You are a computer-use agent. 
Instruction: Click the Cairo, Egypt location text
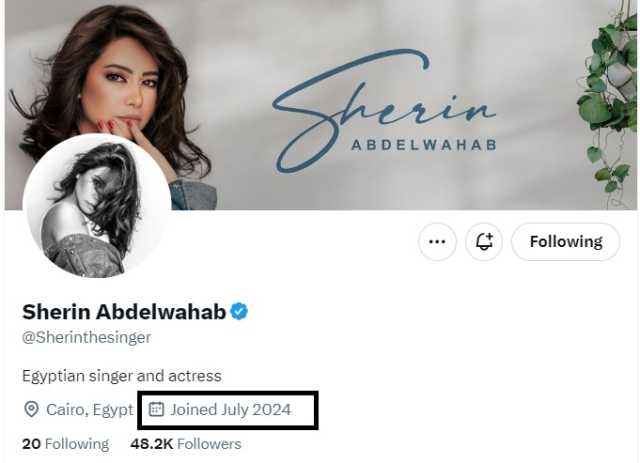coord(90,410)
